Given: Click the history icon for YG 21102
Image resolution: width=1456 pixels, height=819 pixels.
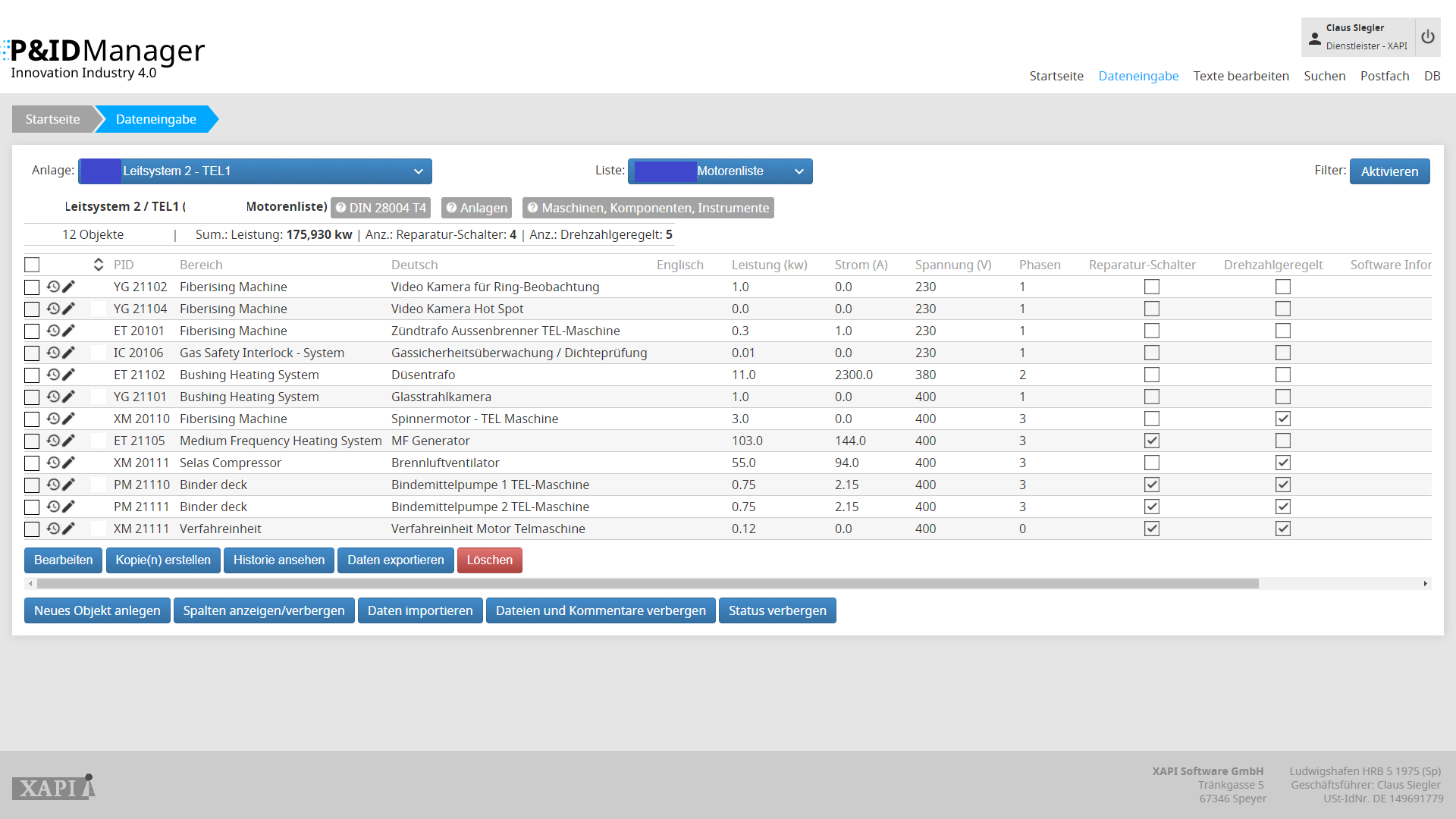Looking at the screenshot, I should pyautogui.click(x=53, y=287).
